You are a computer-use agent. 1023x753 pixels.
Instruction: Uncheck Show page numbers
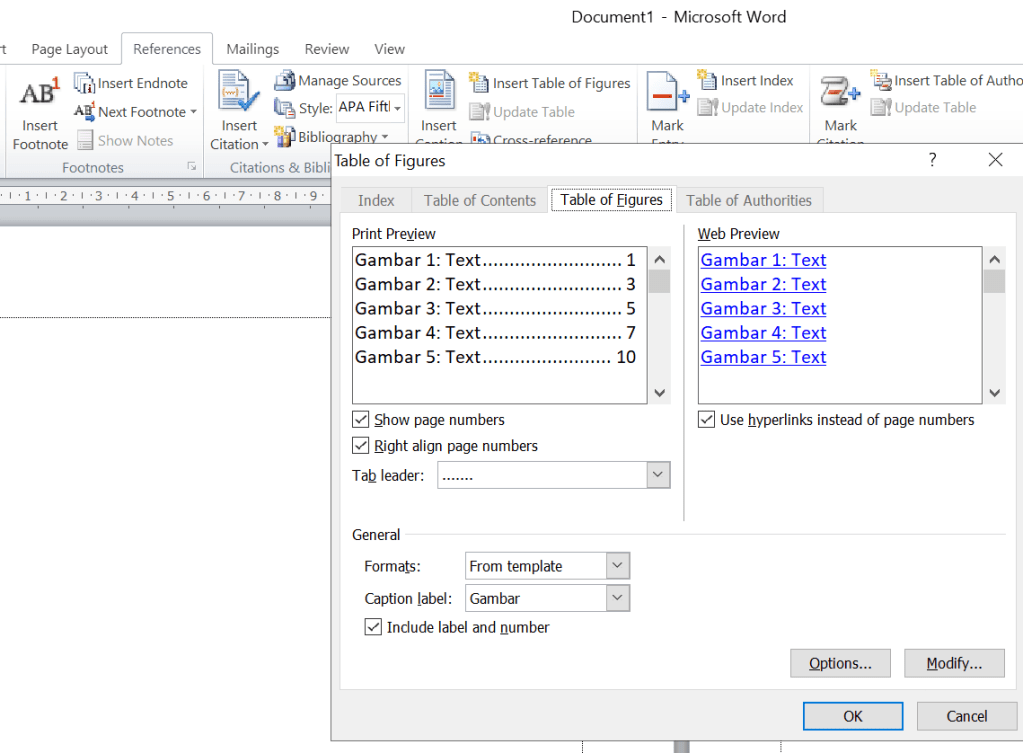pyautogui.click(x=361, y=420)
